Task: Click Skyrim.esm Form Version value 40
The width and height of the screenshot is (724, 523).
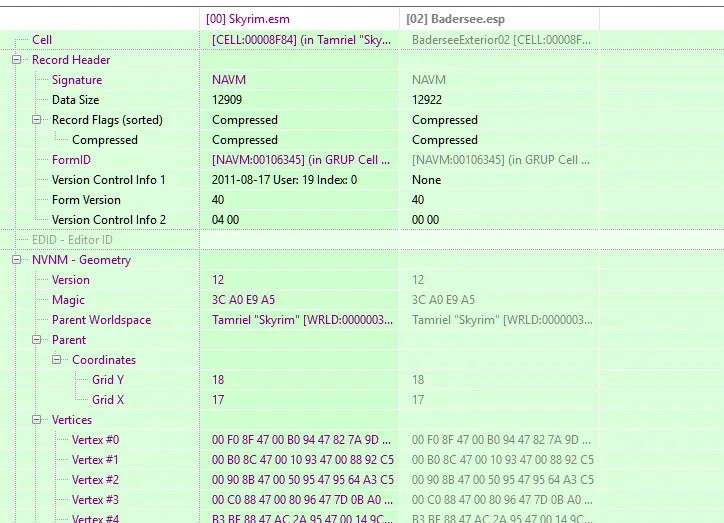Action: (x=218, y=200)
